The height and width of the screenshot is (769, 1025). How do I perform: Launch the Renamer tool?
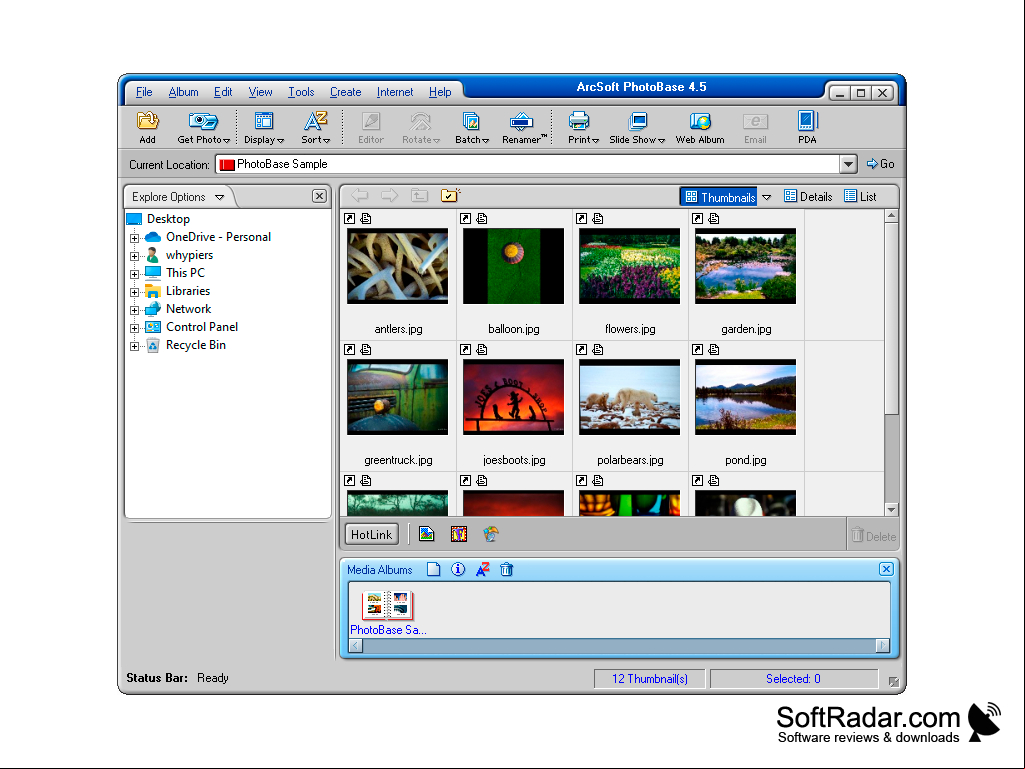click(x=524, y=128)
